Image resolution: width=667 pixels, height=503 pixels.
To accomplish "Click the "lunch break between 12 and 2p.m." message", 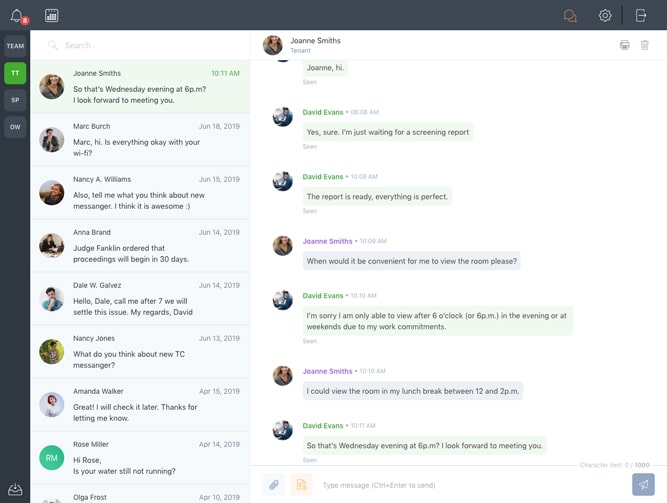I will pos(413,391).
